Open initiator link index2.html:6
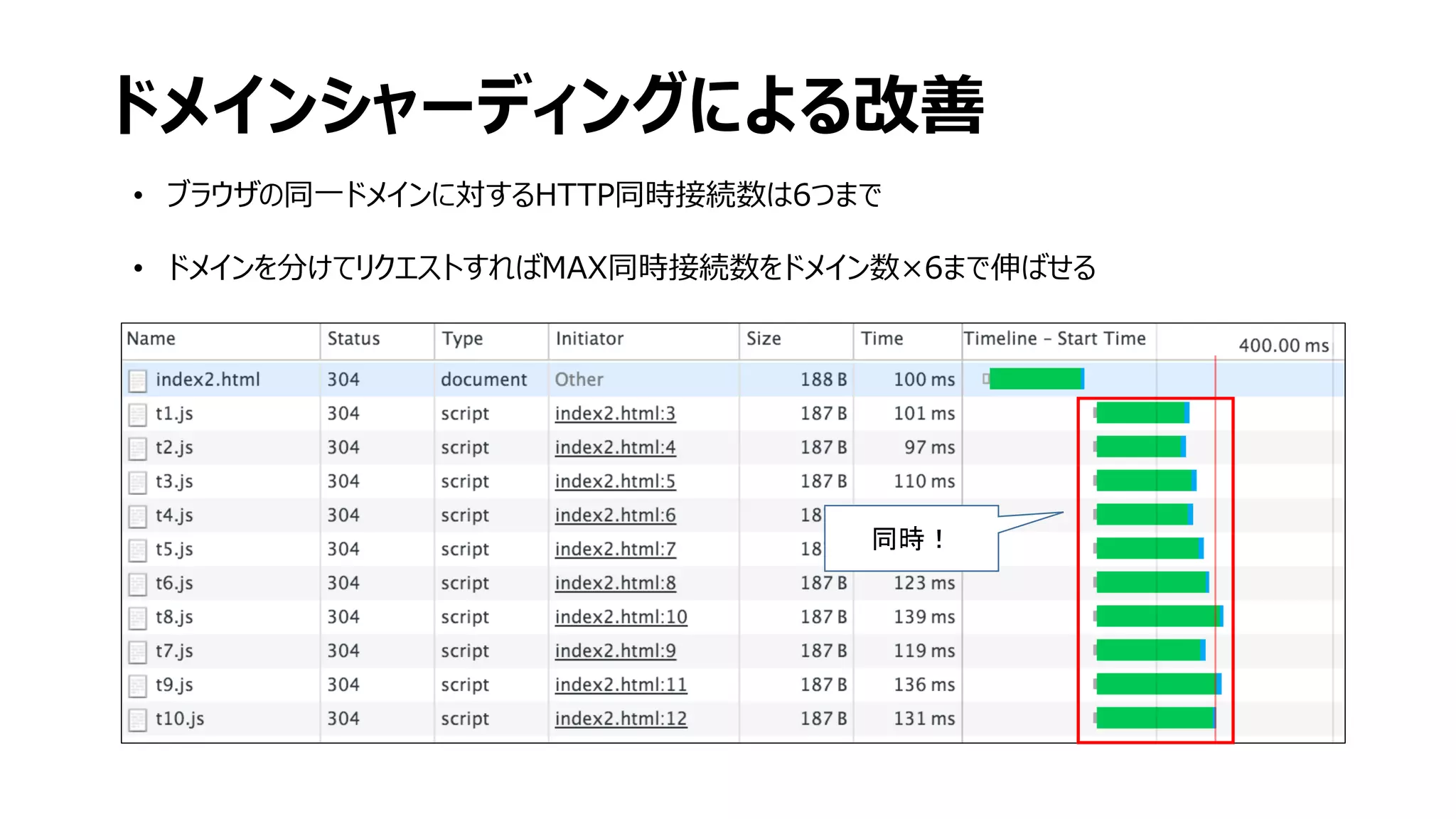Viewport: 1456px width, 819px height. (x=615, y=515)
